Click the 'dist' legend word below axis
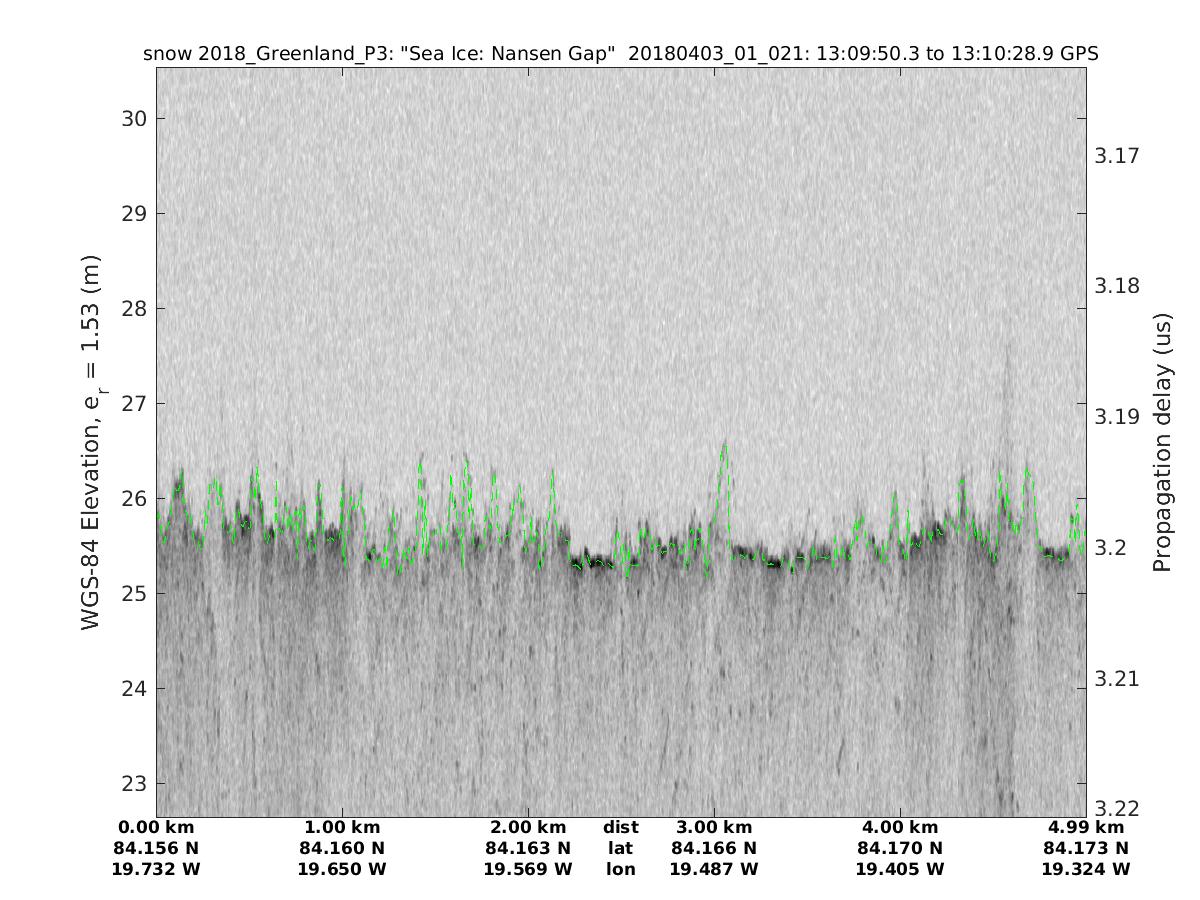The image size is (1200, 900). [621, 828]
